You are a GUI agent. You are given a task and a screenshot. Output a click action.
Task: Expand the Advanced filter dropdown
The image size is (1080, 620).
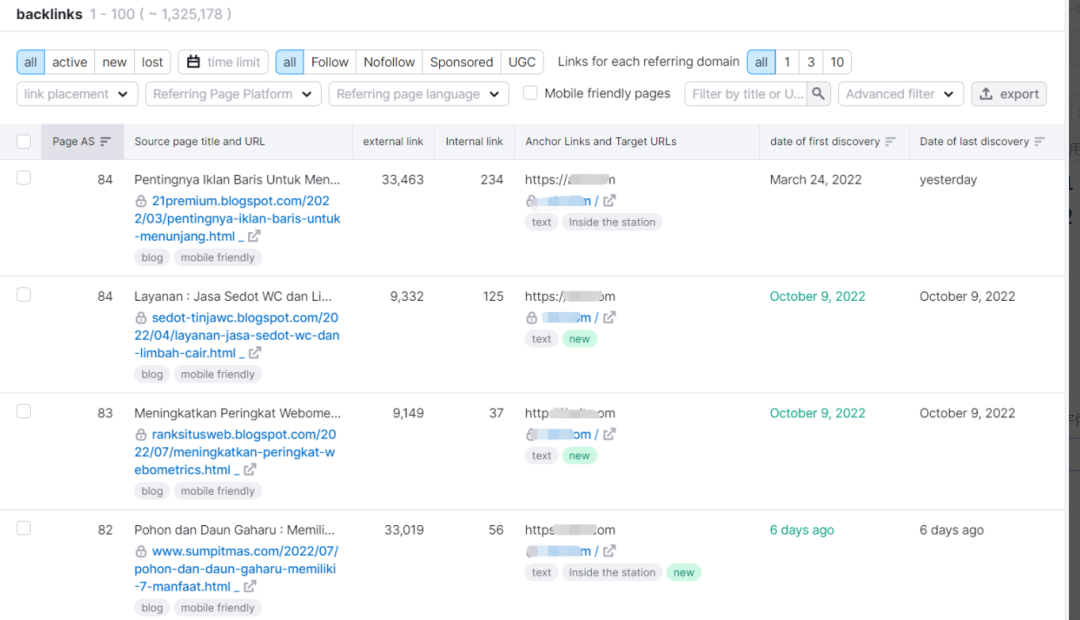[x=900, y=94]
